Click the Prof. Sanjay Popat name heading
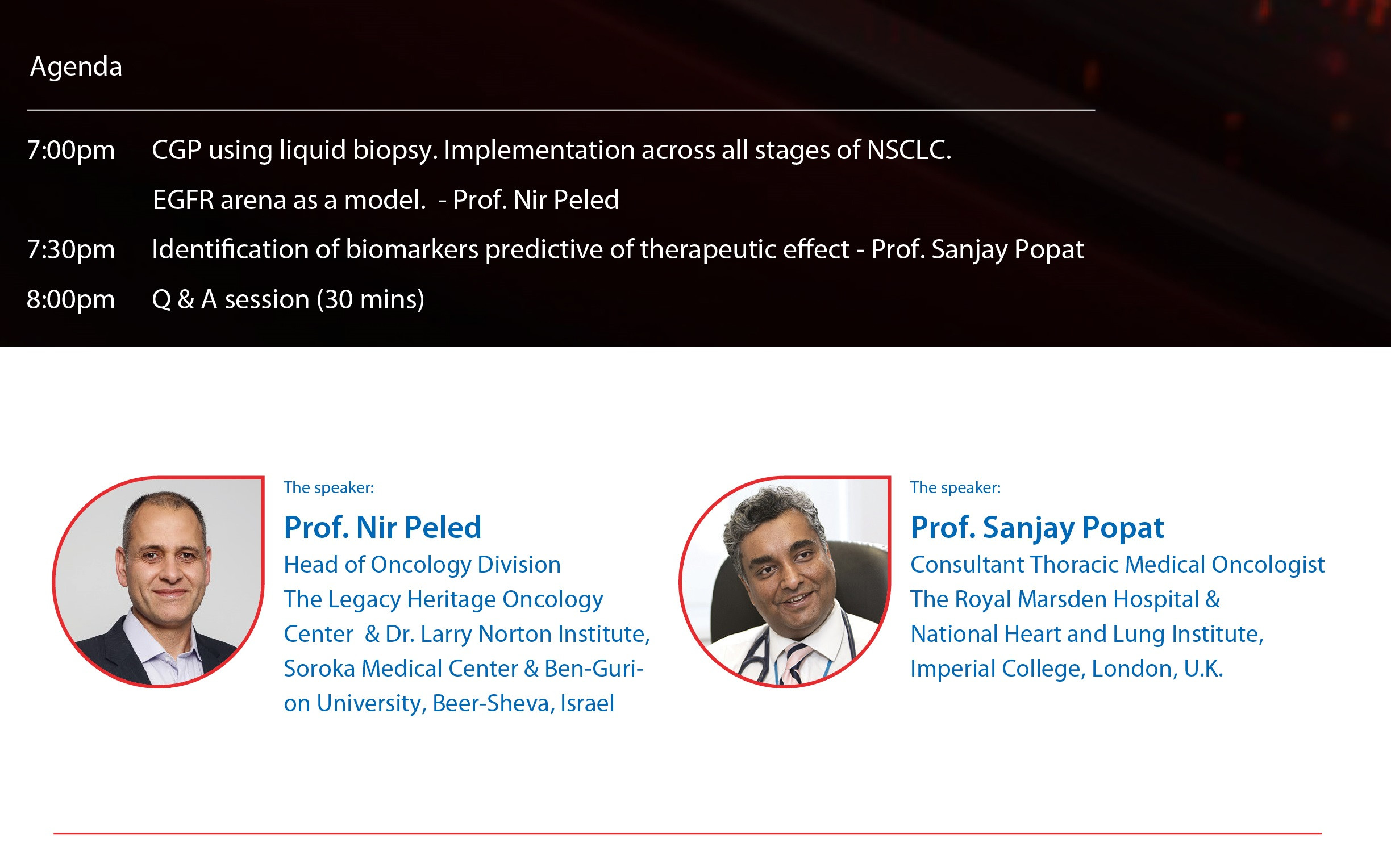The width and height of the screenshot is (1391, 868). coord(1037,527)
